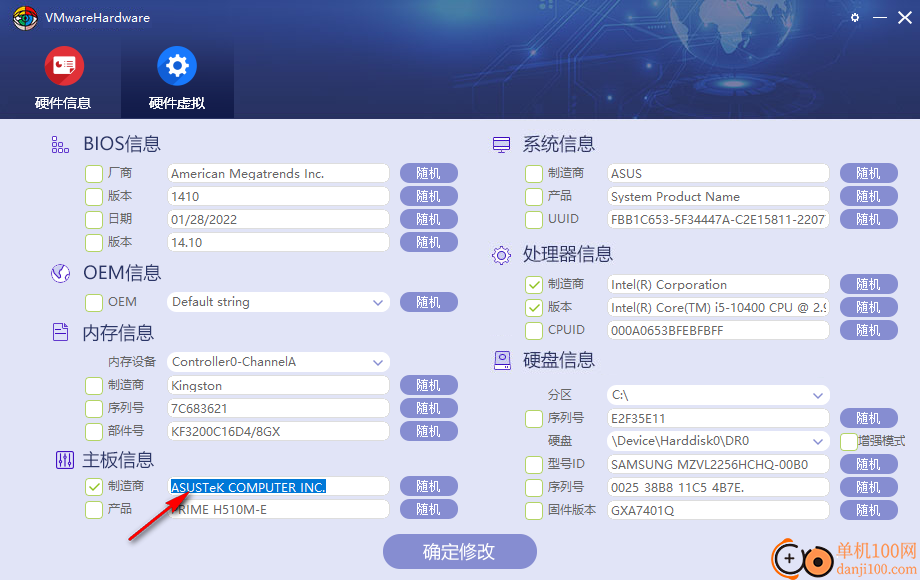Enable the BIOS 日期 checkbox

click(94, 219)
